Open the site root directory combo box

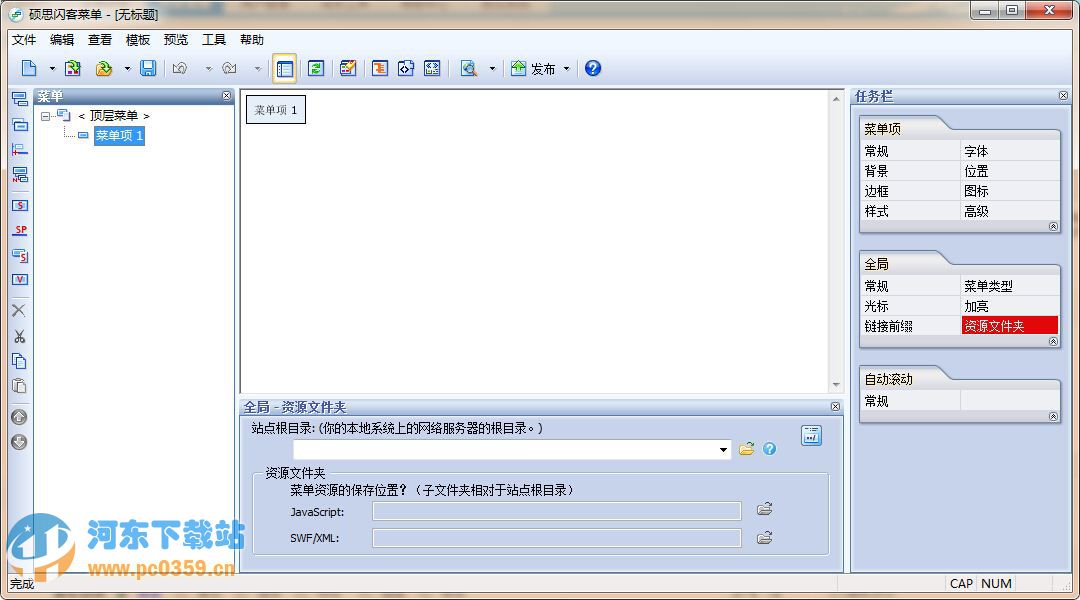(723, 449)
